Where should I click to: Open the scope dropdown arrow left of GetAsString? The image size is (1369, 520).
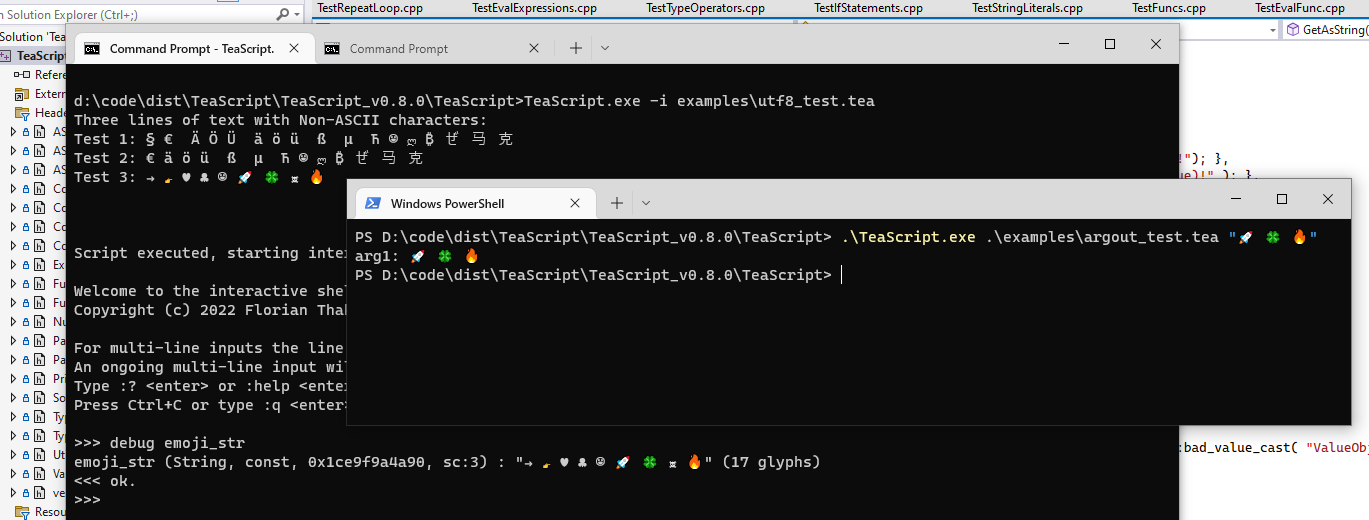[x=1273, y=30]
